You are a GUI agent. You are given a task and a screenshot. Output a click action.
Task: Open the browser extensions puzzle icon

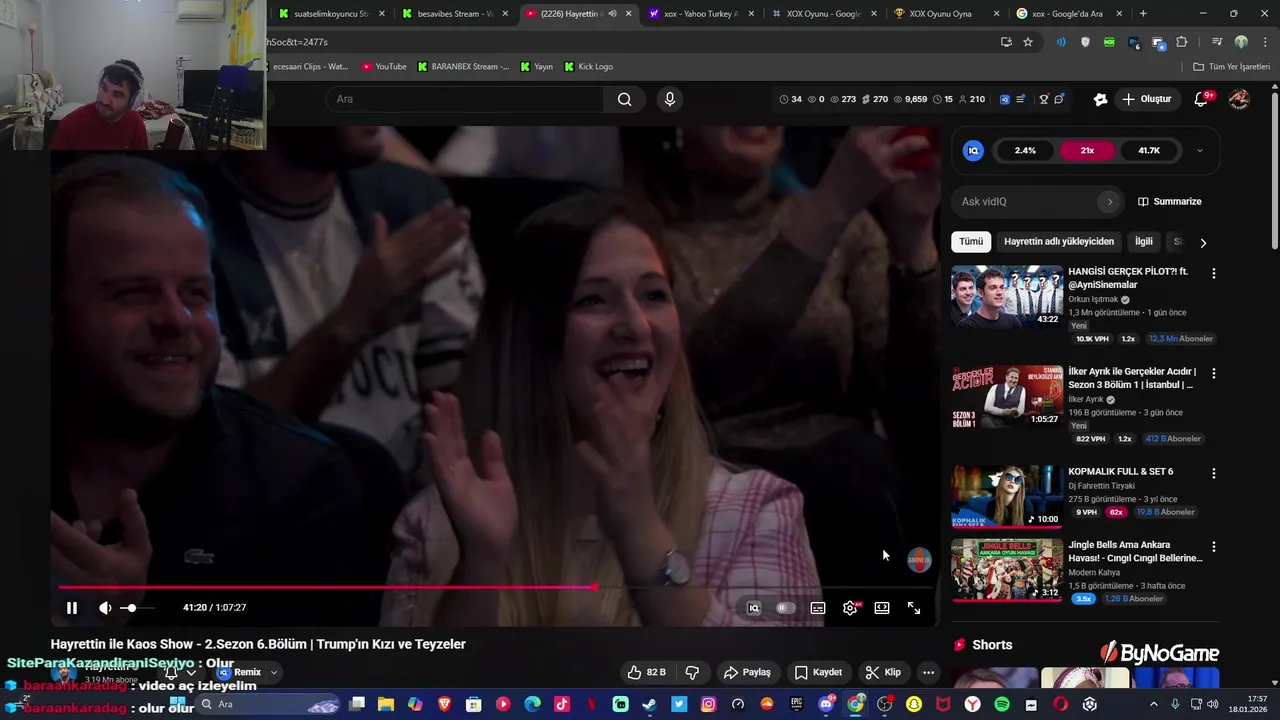click(1182, 42)
